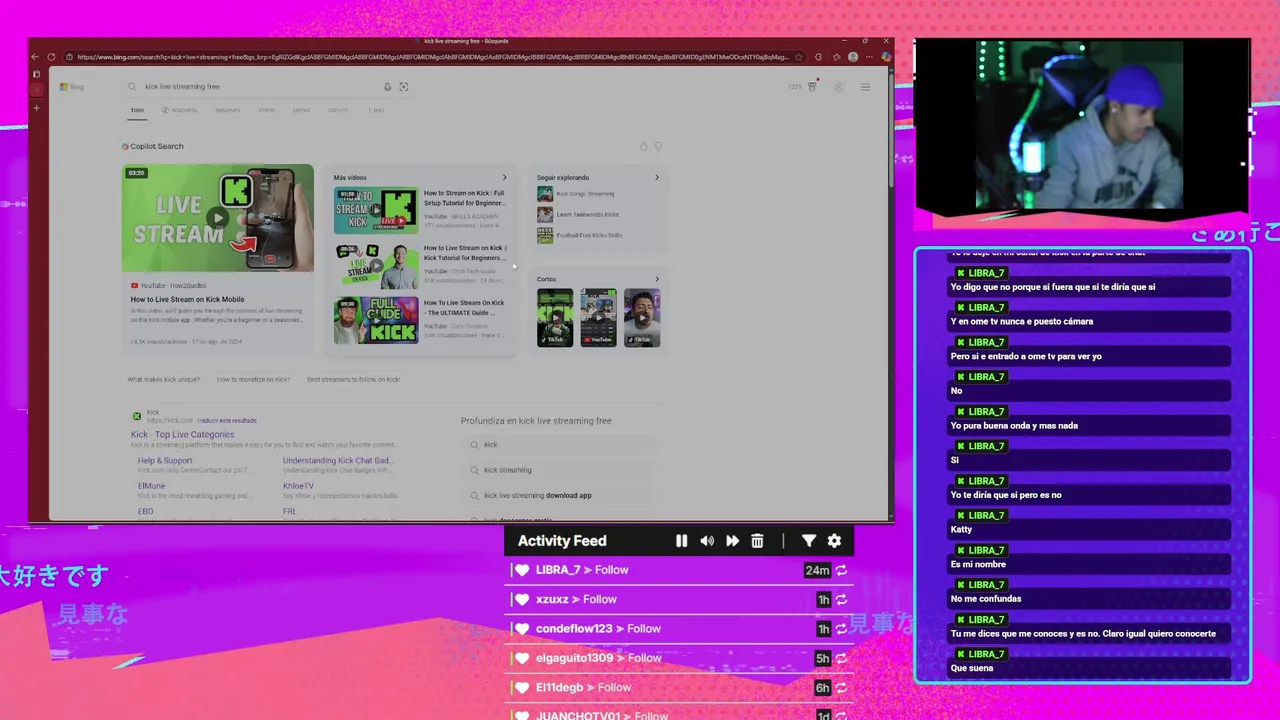Click heart icon beside xzuxz follow
The height and width of the screenshot is (720, 1280).
521,599
